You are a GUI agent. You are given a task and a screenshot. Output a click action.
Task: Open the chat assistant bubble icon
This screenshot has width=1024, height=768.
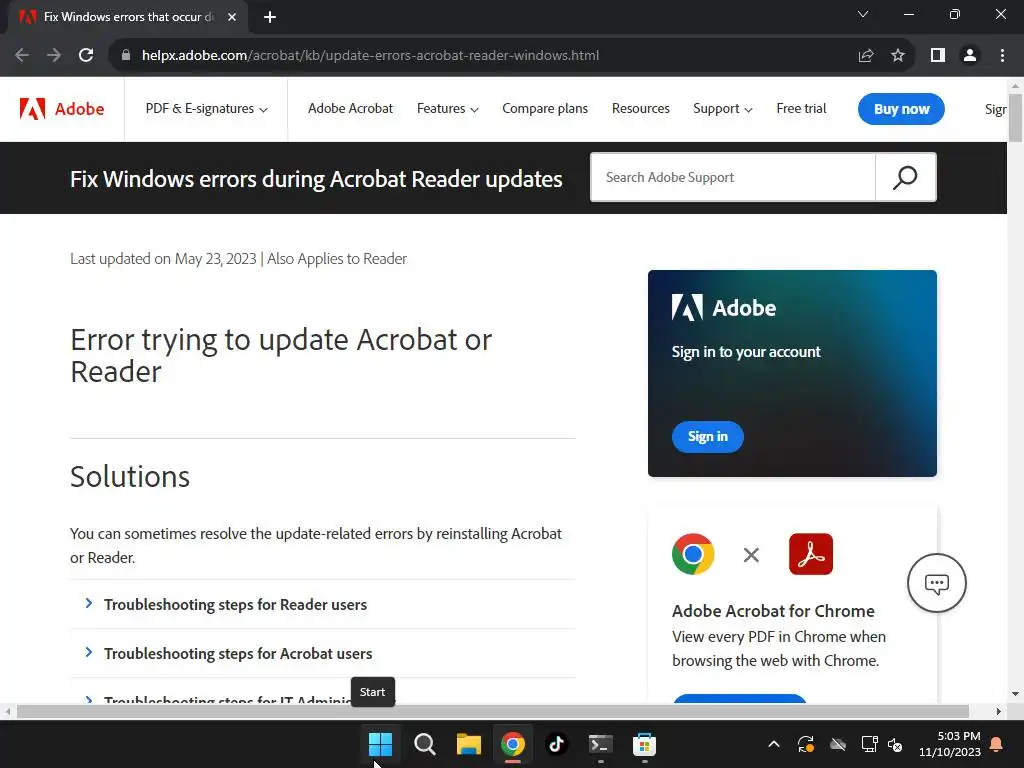pos(936,583)
